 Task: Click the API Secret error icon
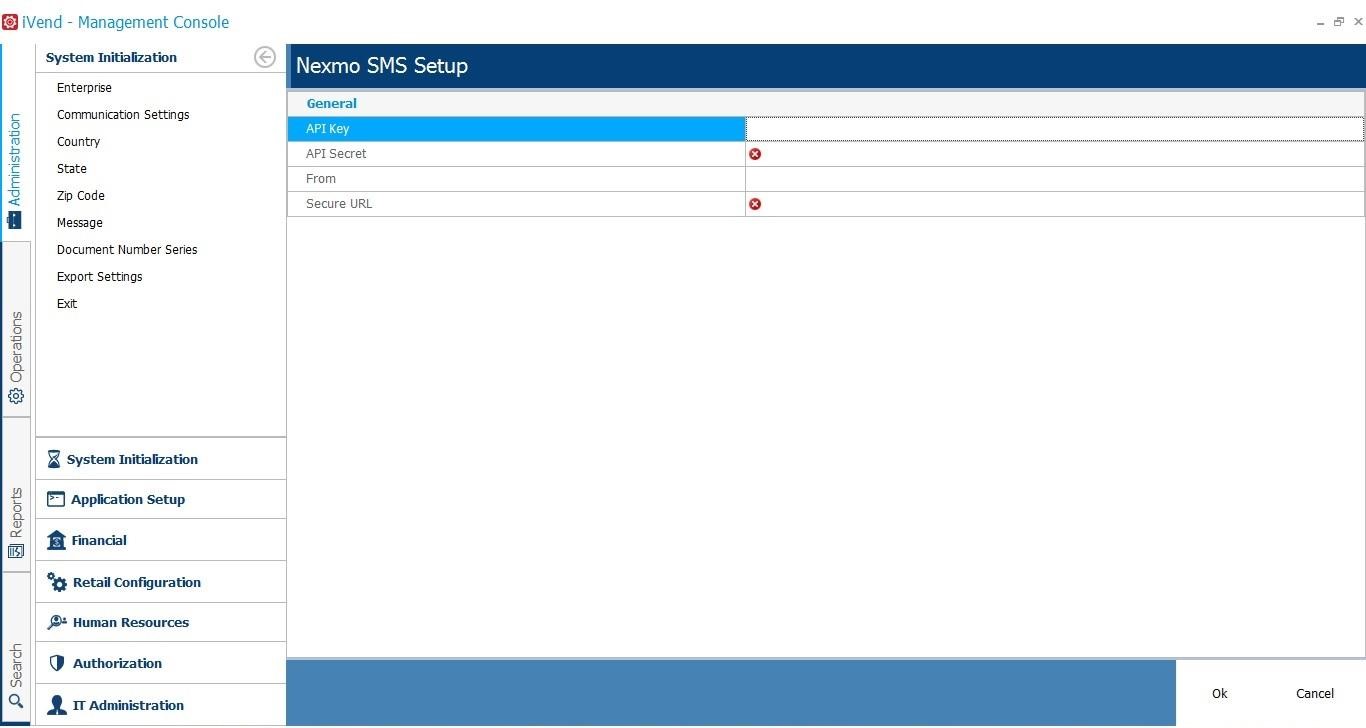click(755, 154)
